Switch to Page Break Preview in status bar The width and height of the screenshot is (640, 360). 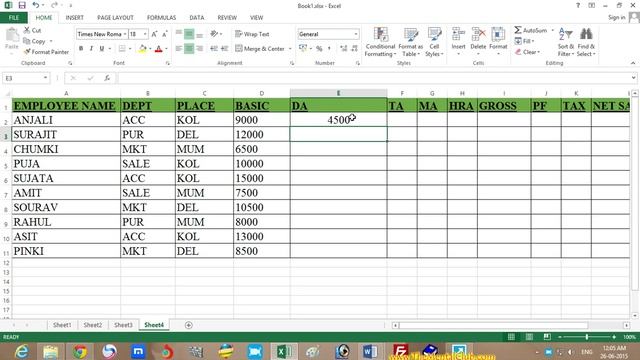(x=547, y=337)
